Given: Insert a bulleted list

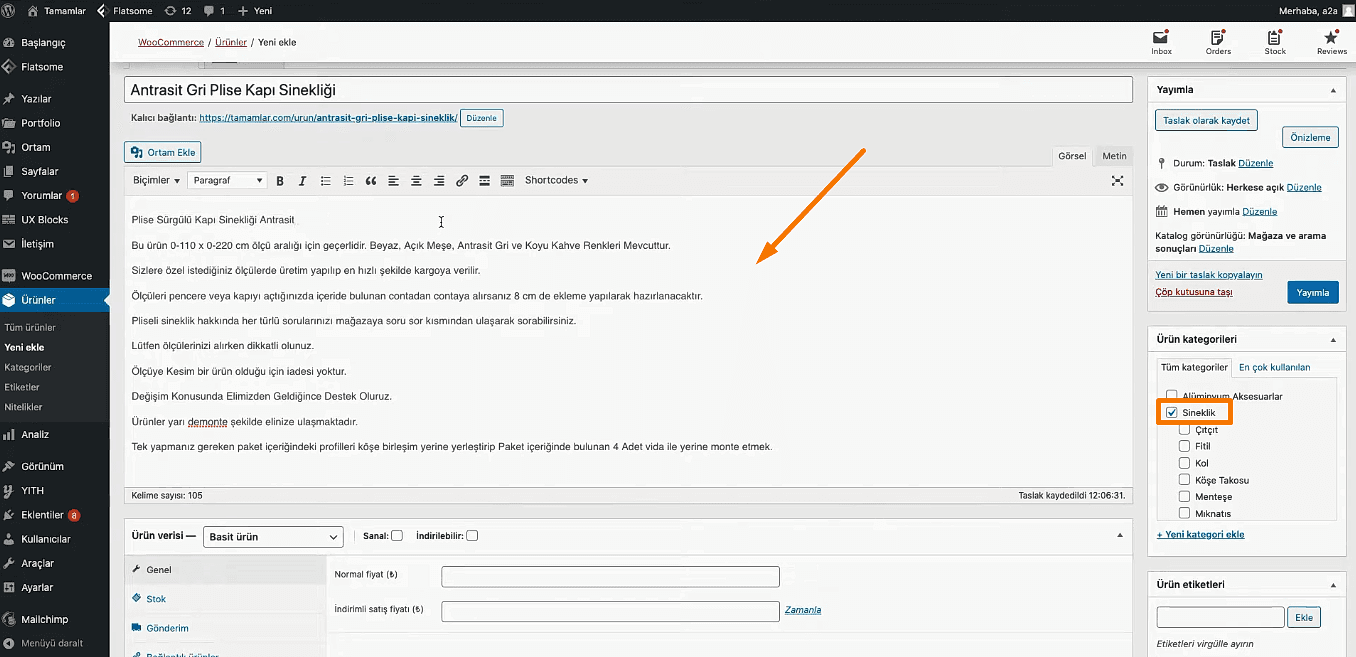Looking at the screenshot, I should point(325,181).
